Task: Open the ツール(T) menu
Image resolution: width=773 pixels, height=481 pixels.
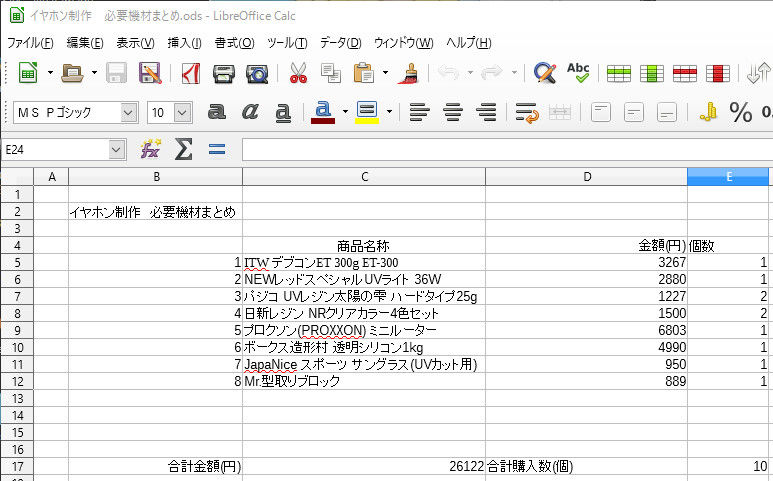Action: click(x=287, y=43)
